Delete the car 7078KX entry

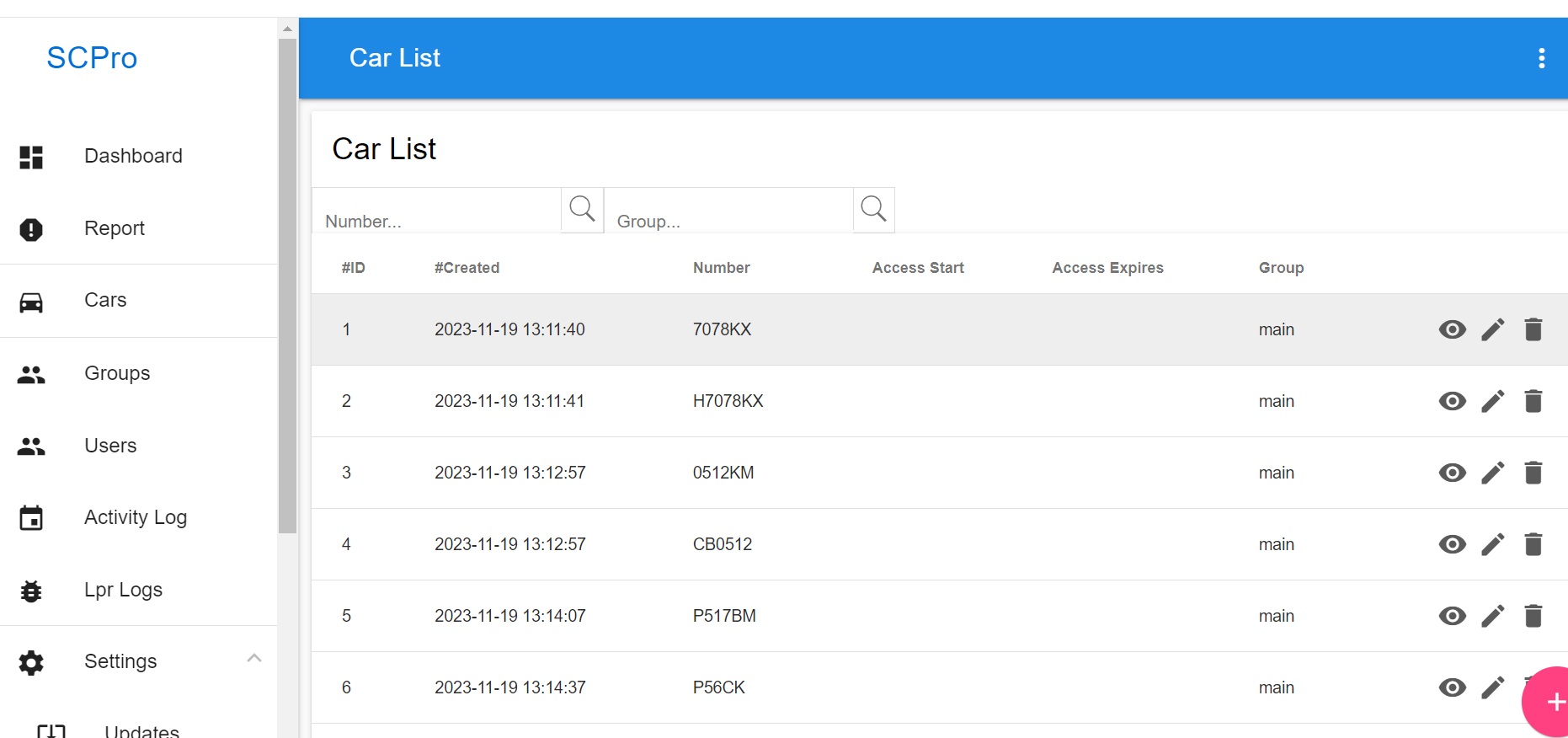(1533, 329)
